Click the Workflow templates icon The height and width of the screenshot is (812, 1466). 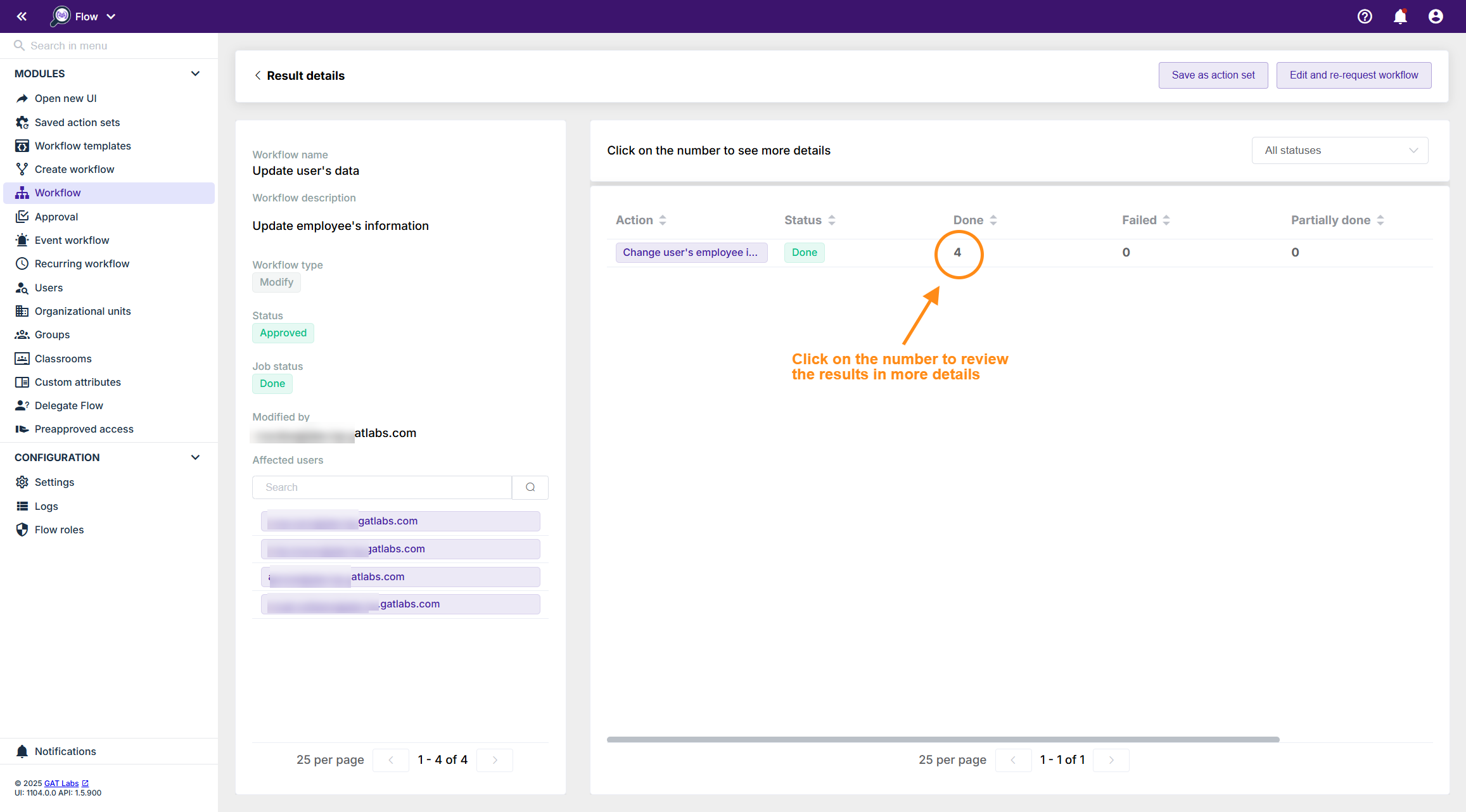coord(22,146)
